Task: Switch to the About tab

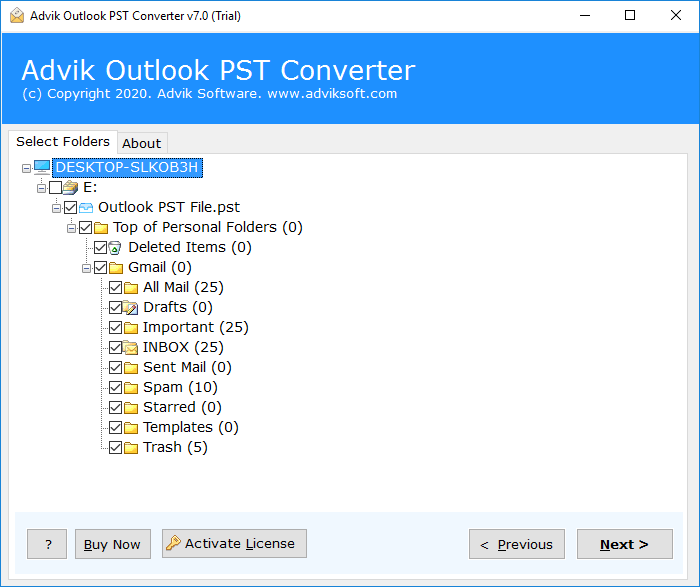Action: click(142, 143)
